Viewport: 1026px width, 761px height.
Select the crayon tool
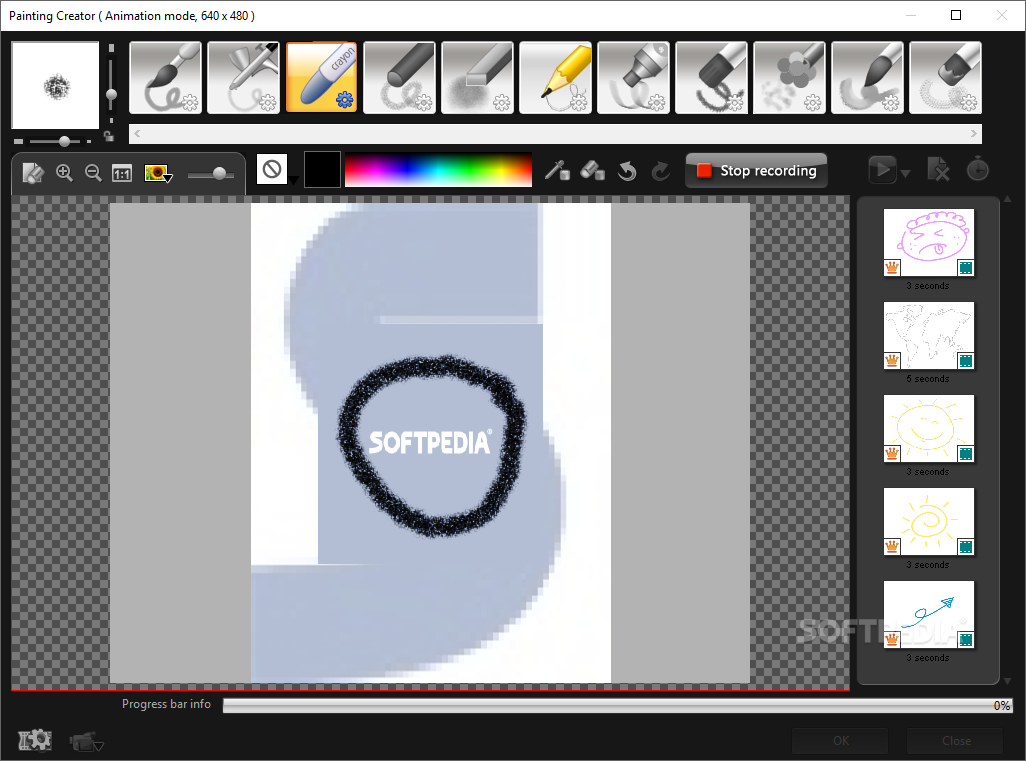click(321, 78)
